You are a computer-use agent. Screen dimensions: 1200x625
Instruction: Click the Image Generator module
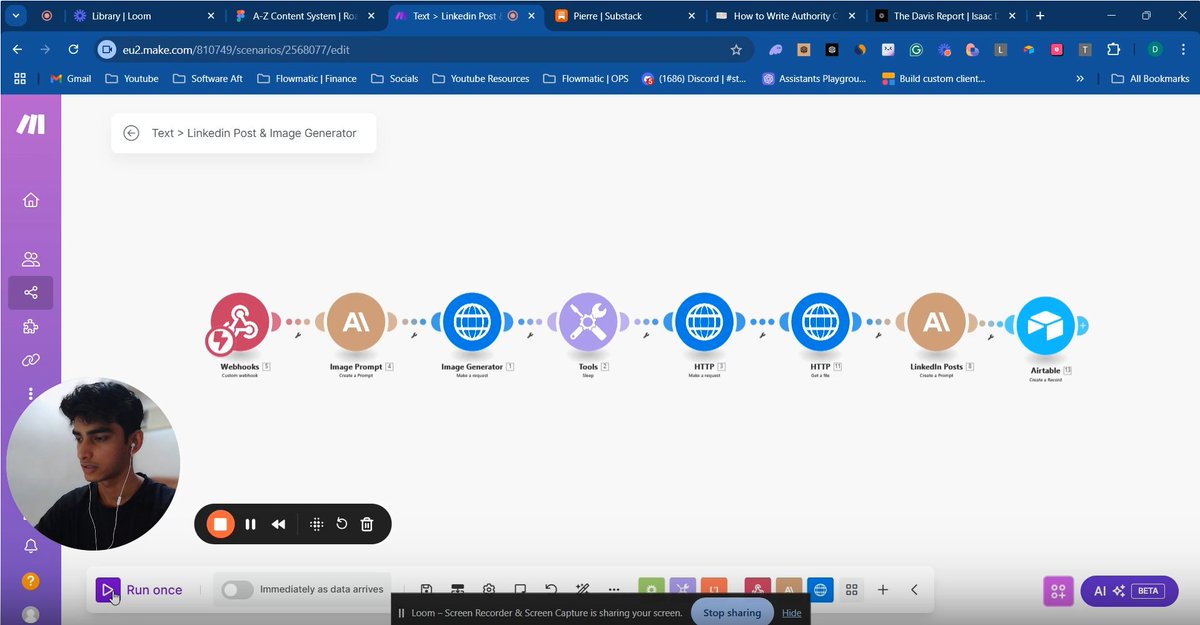(x=472, y=322)
